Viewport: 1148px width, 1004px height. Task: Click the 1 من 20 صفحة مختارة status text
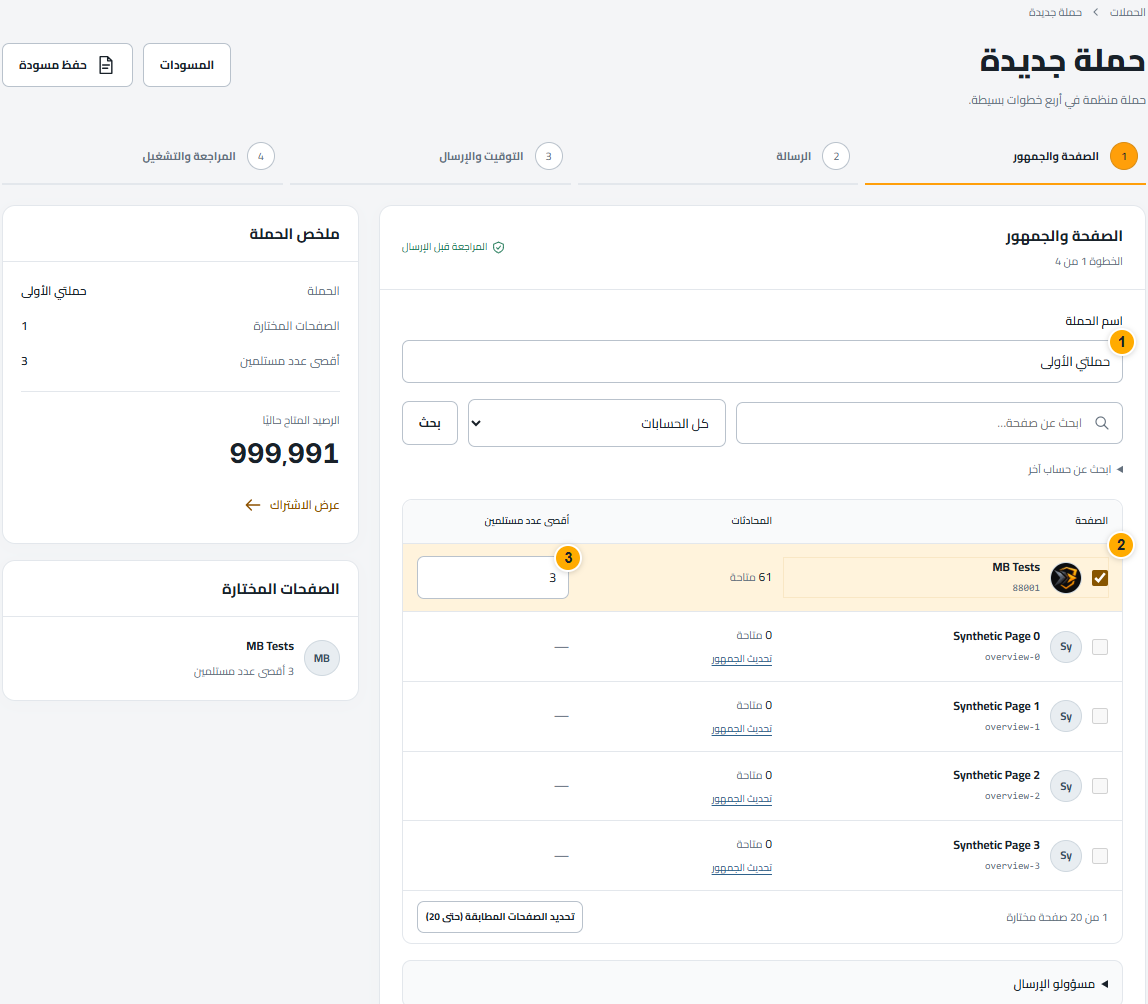[x=1057, y=918]
